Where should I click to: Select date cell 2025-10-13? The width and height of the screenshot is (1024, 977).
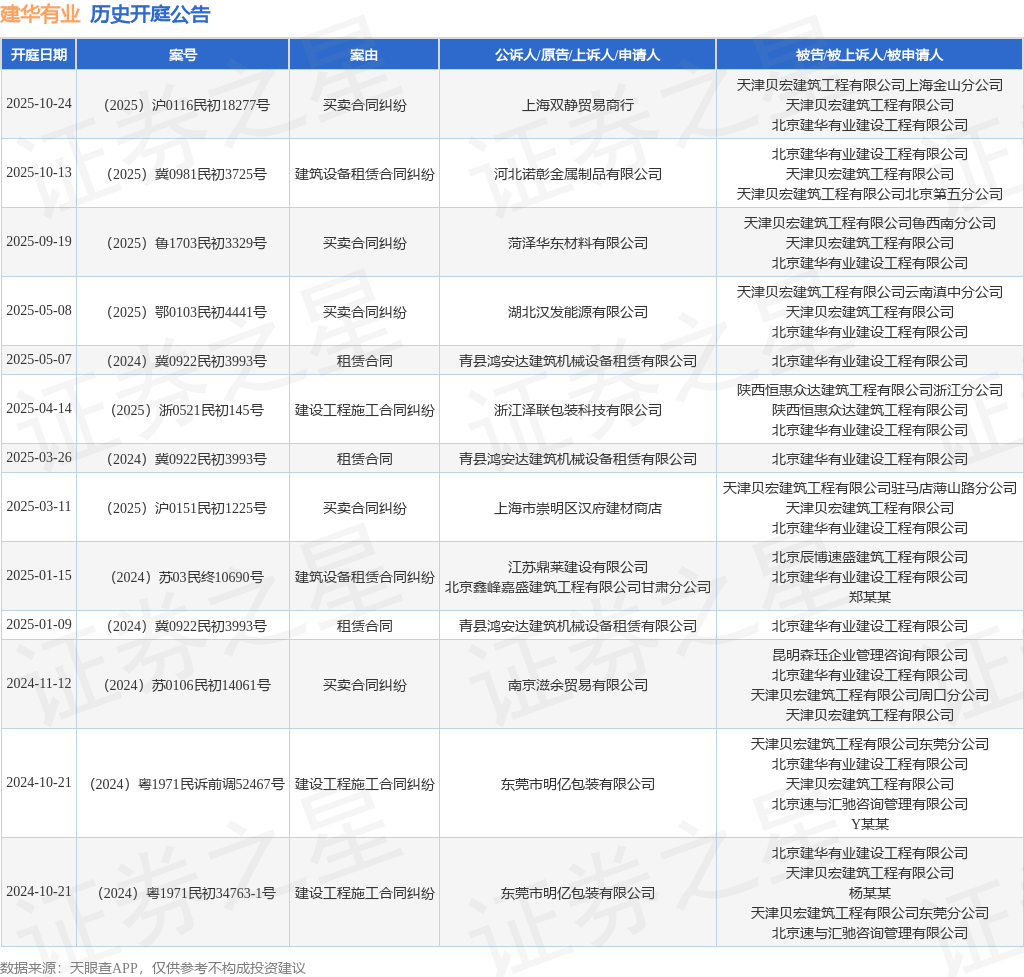point(39,172)
